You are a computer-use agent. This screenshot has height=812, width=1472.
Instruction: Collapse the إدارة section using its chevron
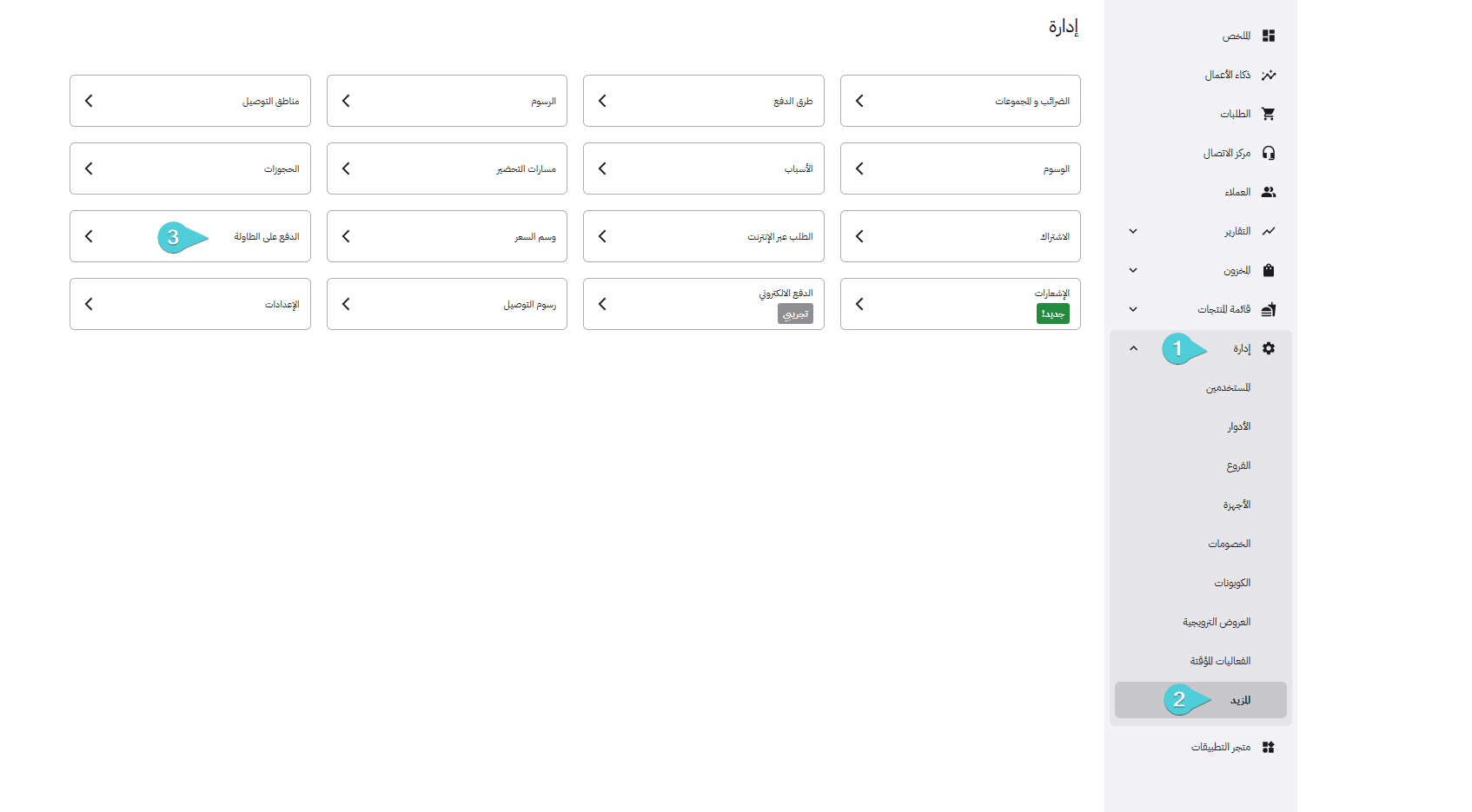[x=1133, y=348]
